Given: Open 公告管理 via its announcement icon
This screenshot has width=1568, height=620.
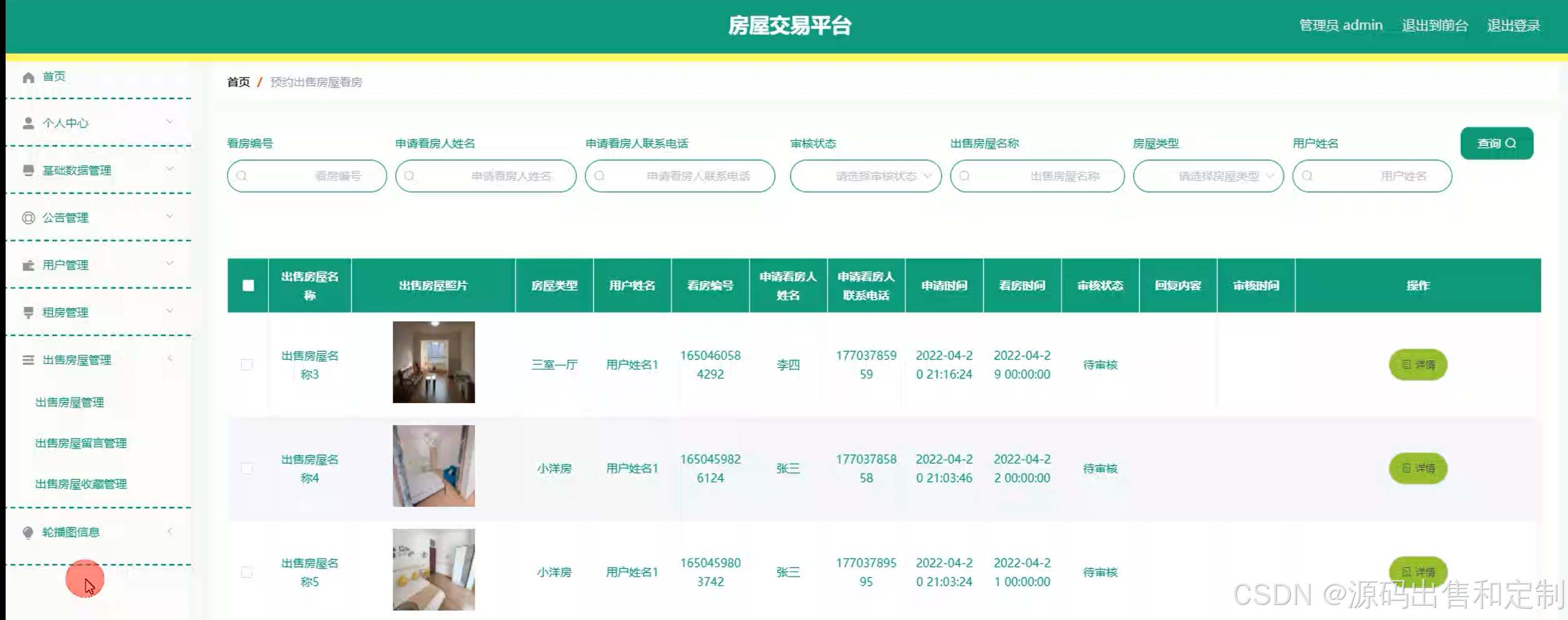Looking at the screenshot, I should (x=28, y=217).
